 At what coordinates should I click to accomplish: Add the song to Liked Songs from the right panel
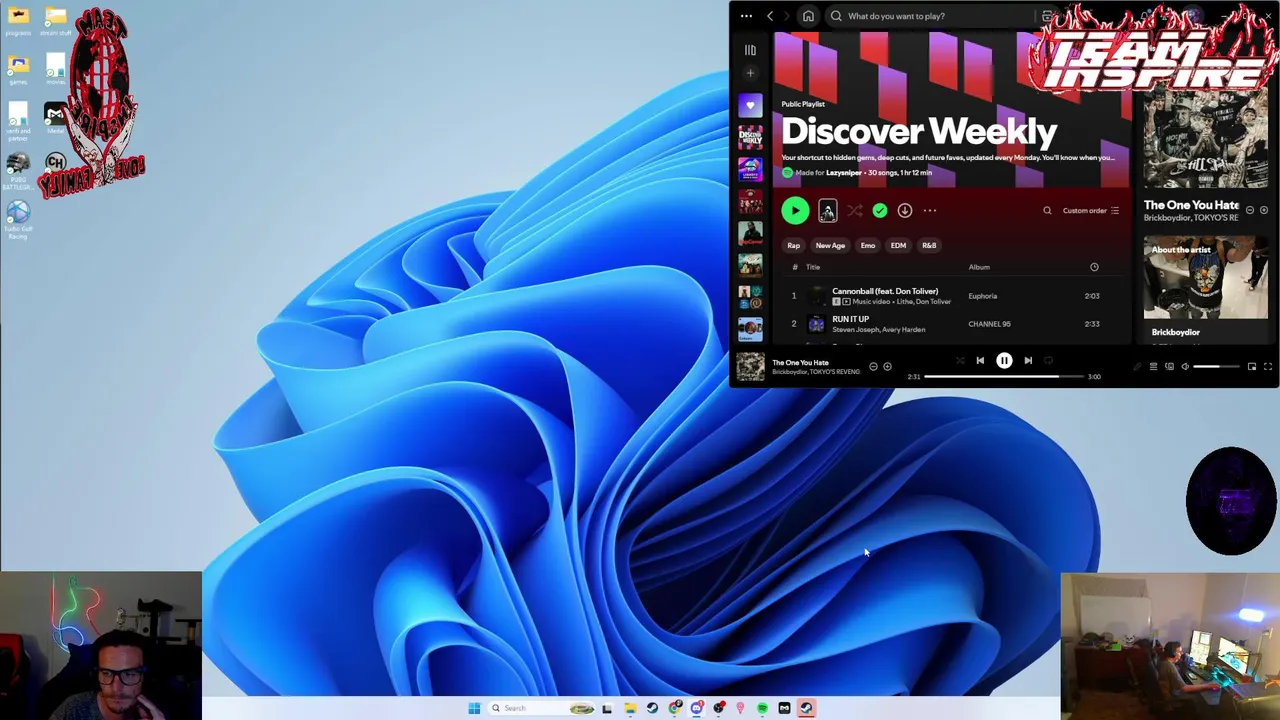[1264, 210]
